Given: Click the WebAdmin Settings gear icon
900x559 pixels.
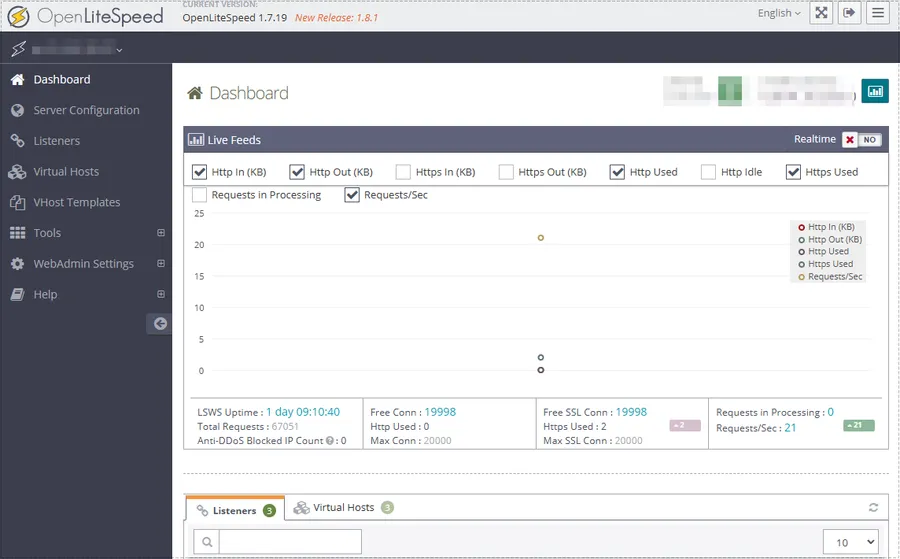Looking at the screenshot, I should [18, 263].
